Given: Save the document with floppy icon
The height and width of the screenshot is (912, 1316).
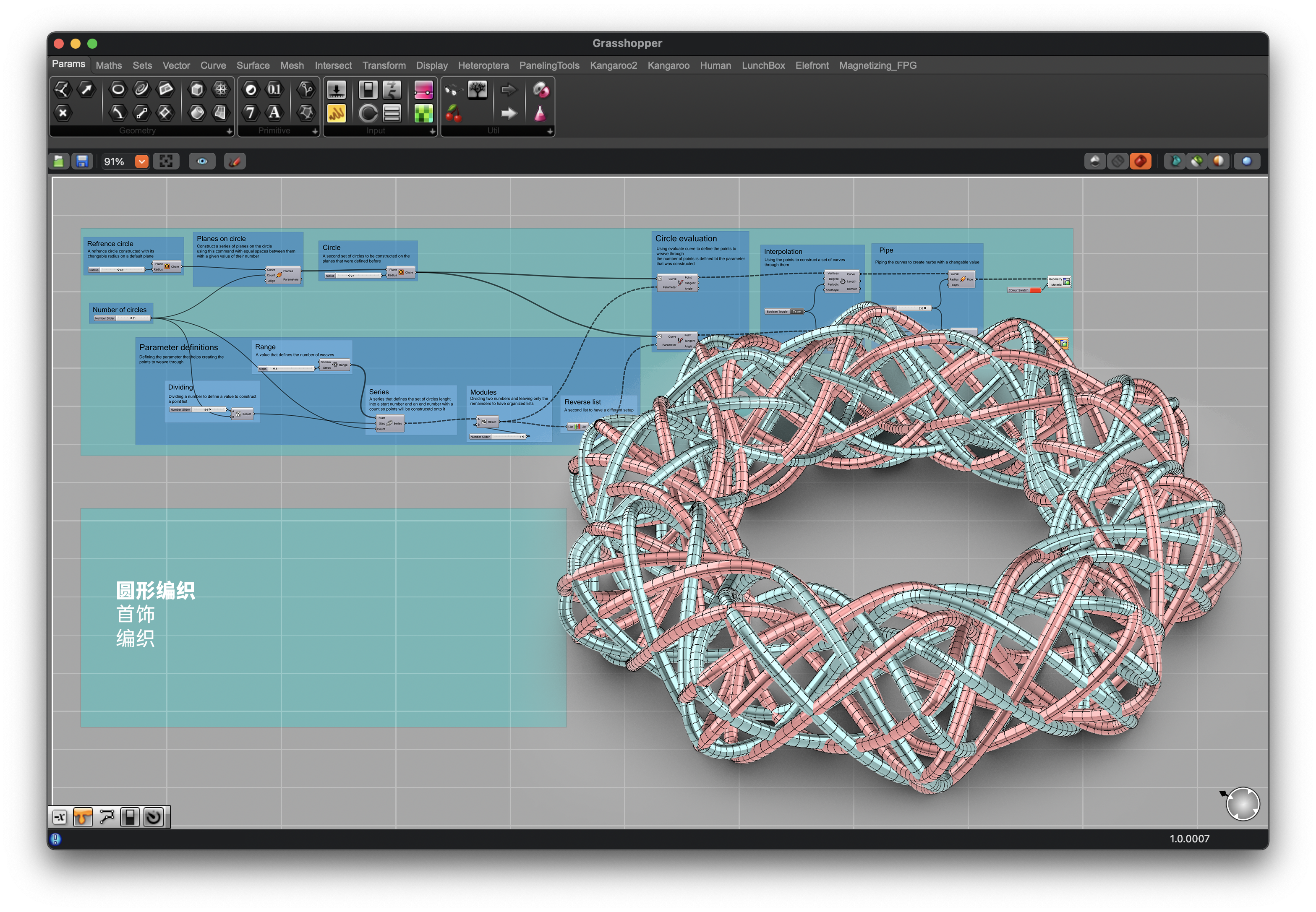Looking at the screenshot, I should (82, 162).
